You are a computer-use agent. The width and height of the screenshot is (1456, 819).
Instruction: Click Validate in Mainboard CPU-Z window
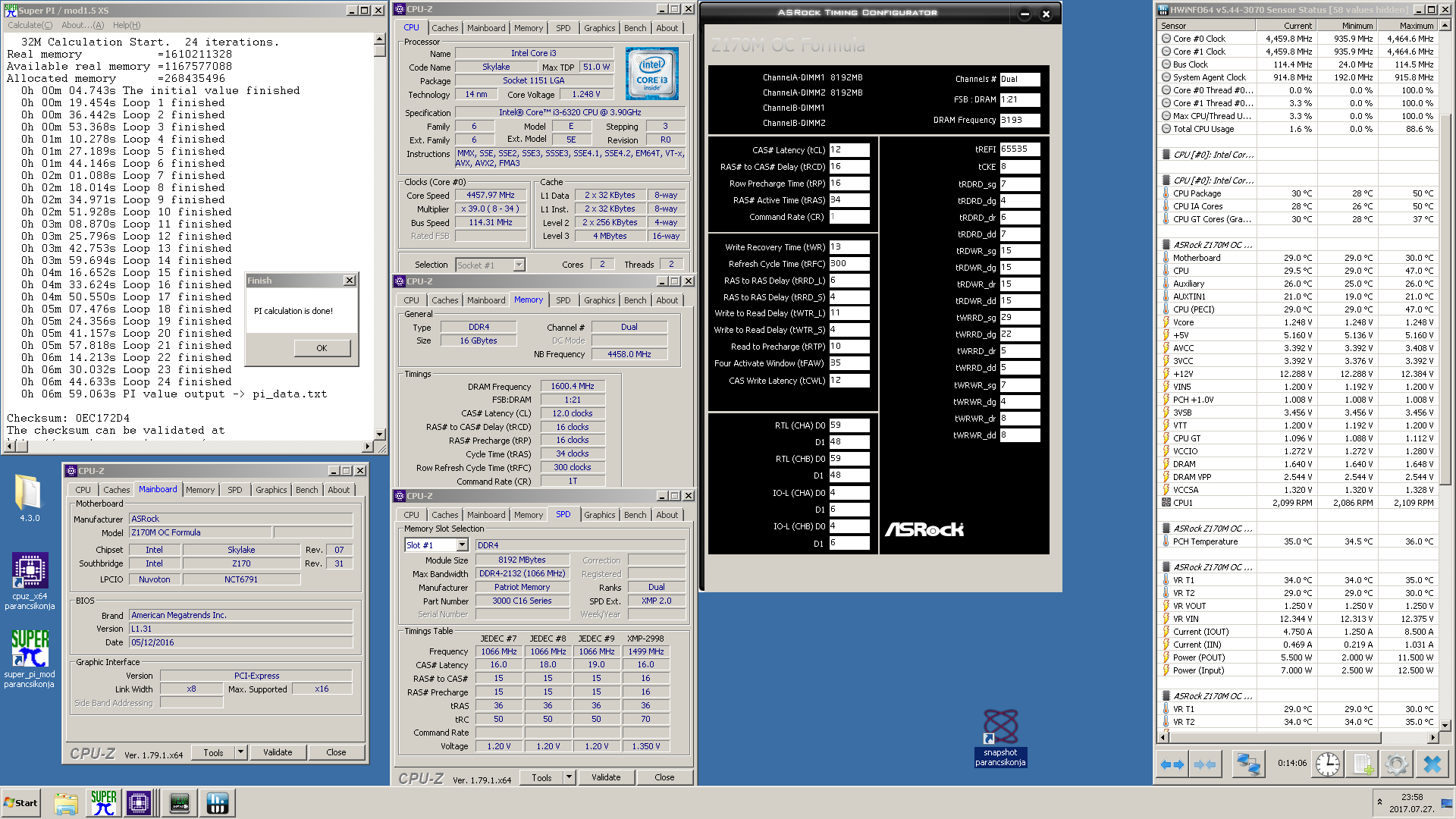(278, 752)
